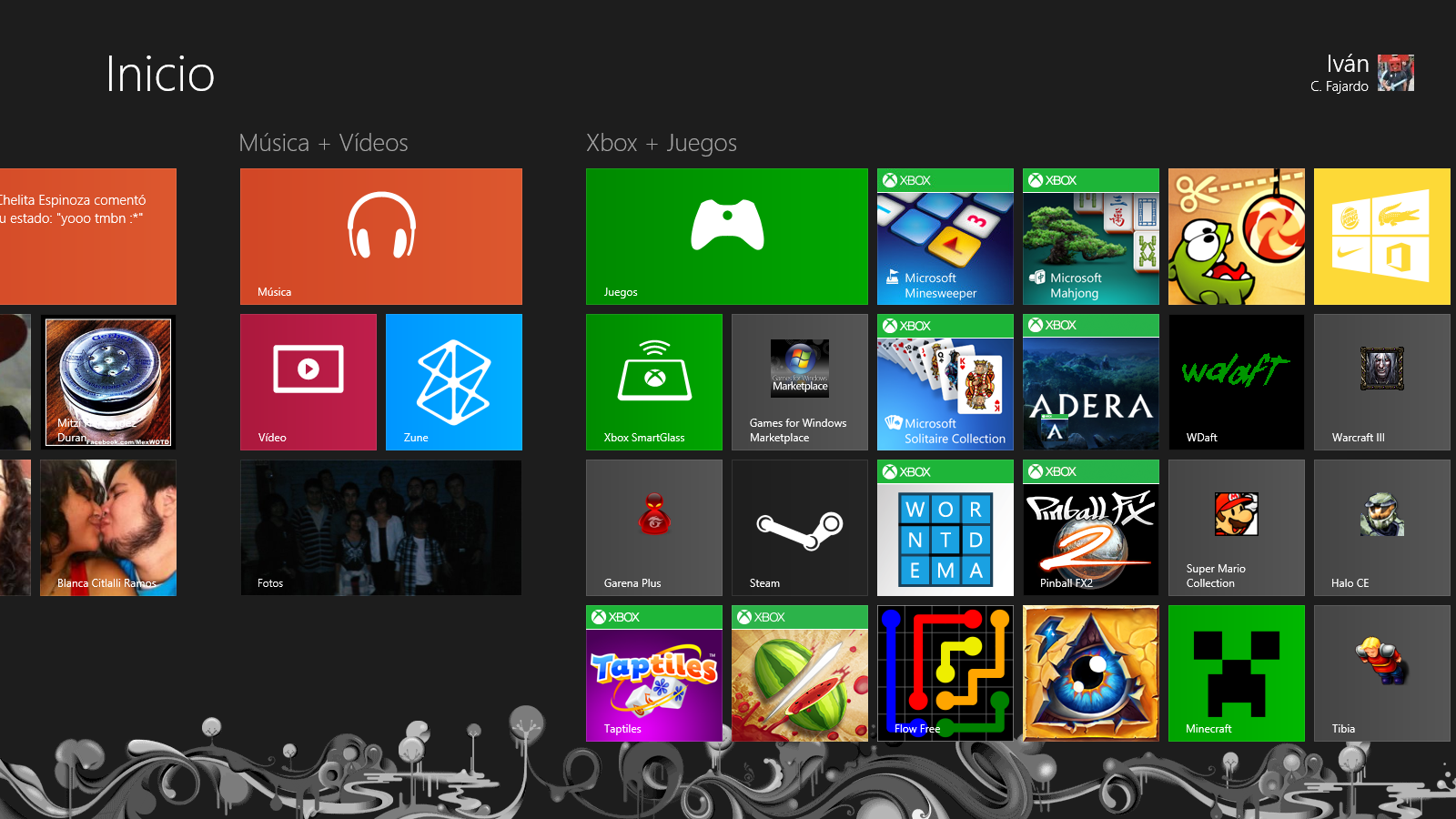Launch Minecraft
This screenshot has width=1456, height=819.
coord(1237,673)
